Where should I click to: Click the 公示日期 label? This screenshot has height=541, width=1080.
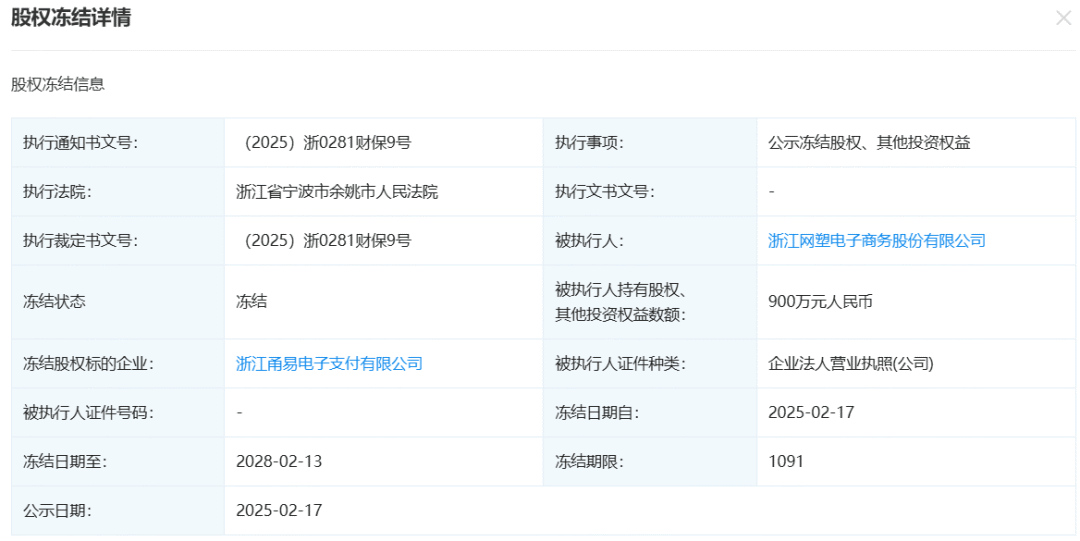pyautogui.click(x=57, y=510)
